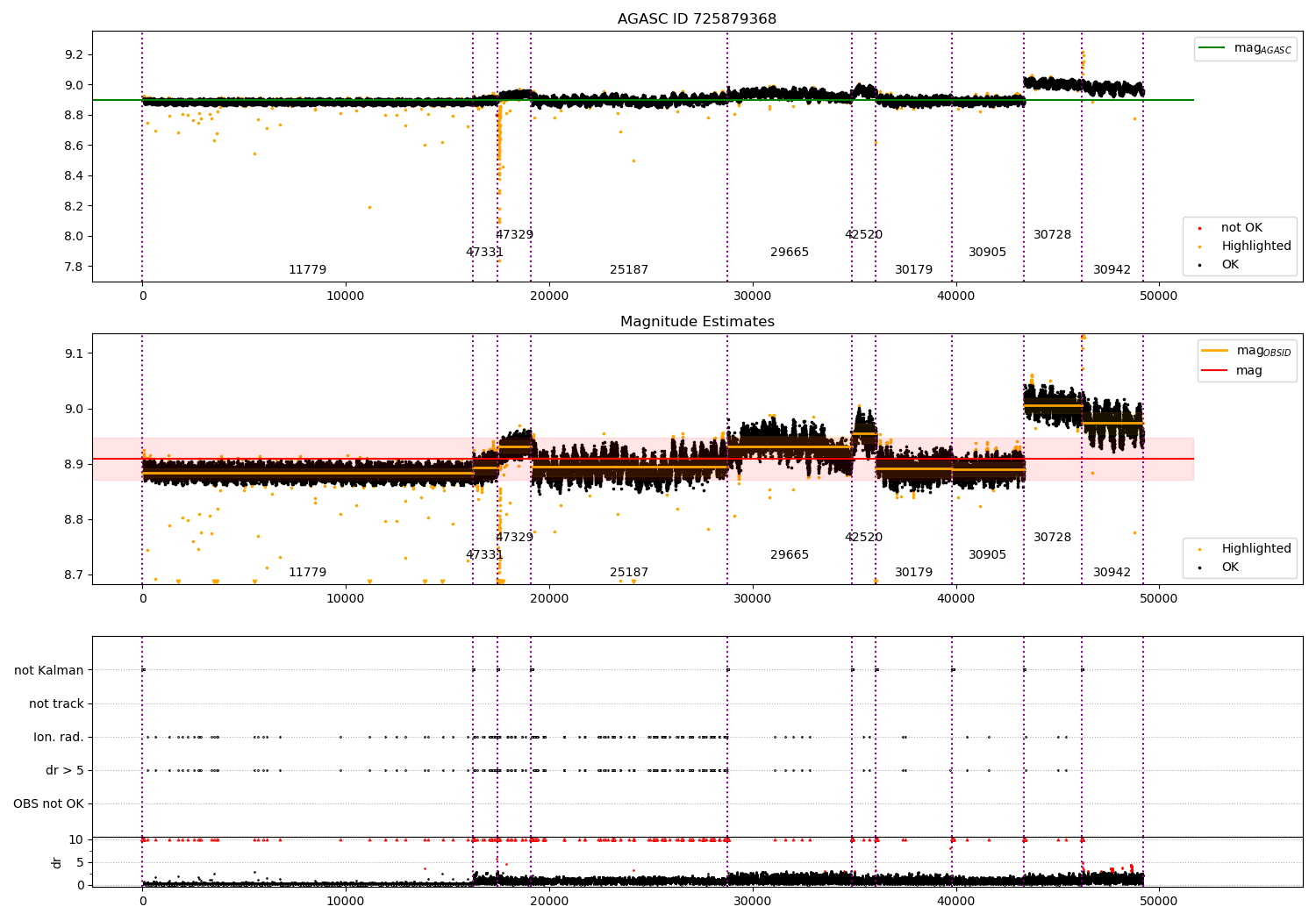Select the obsid label 11779 in top plot
The image size is (1316, 921).
(307, 270)
